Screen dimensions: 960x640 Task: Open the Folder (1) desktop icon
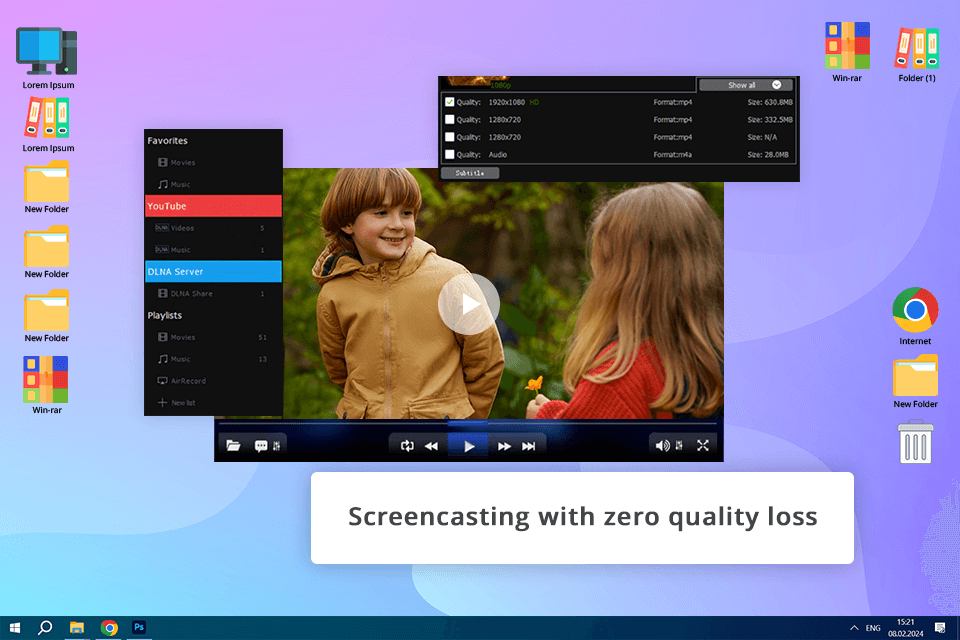[x=917, y=54]
